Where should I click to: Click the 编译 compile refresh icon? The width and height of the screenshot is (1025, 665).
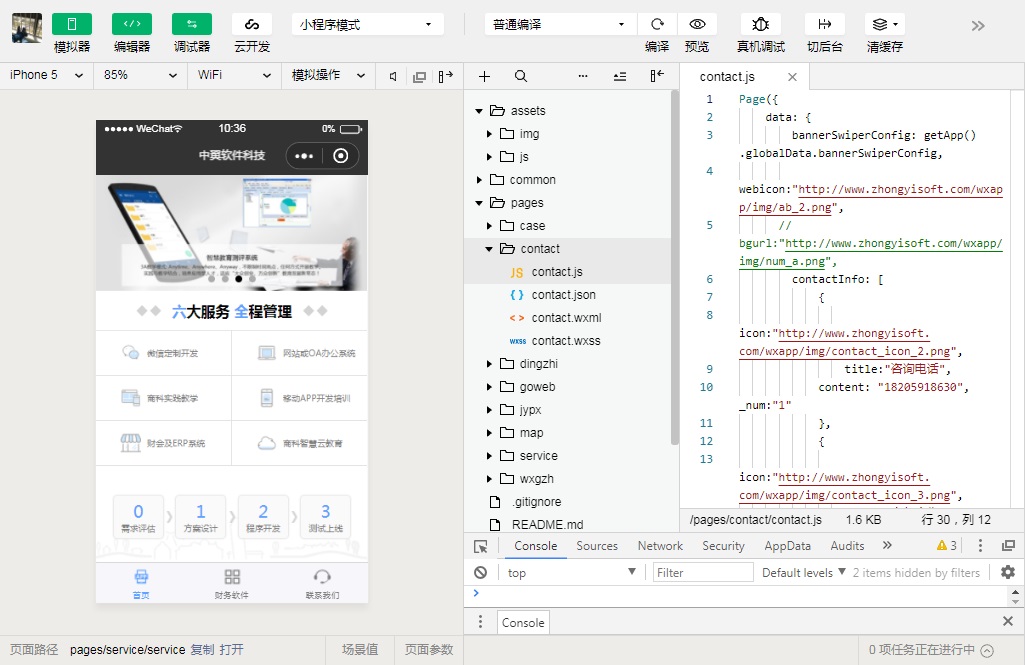(x=657, y=24)
